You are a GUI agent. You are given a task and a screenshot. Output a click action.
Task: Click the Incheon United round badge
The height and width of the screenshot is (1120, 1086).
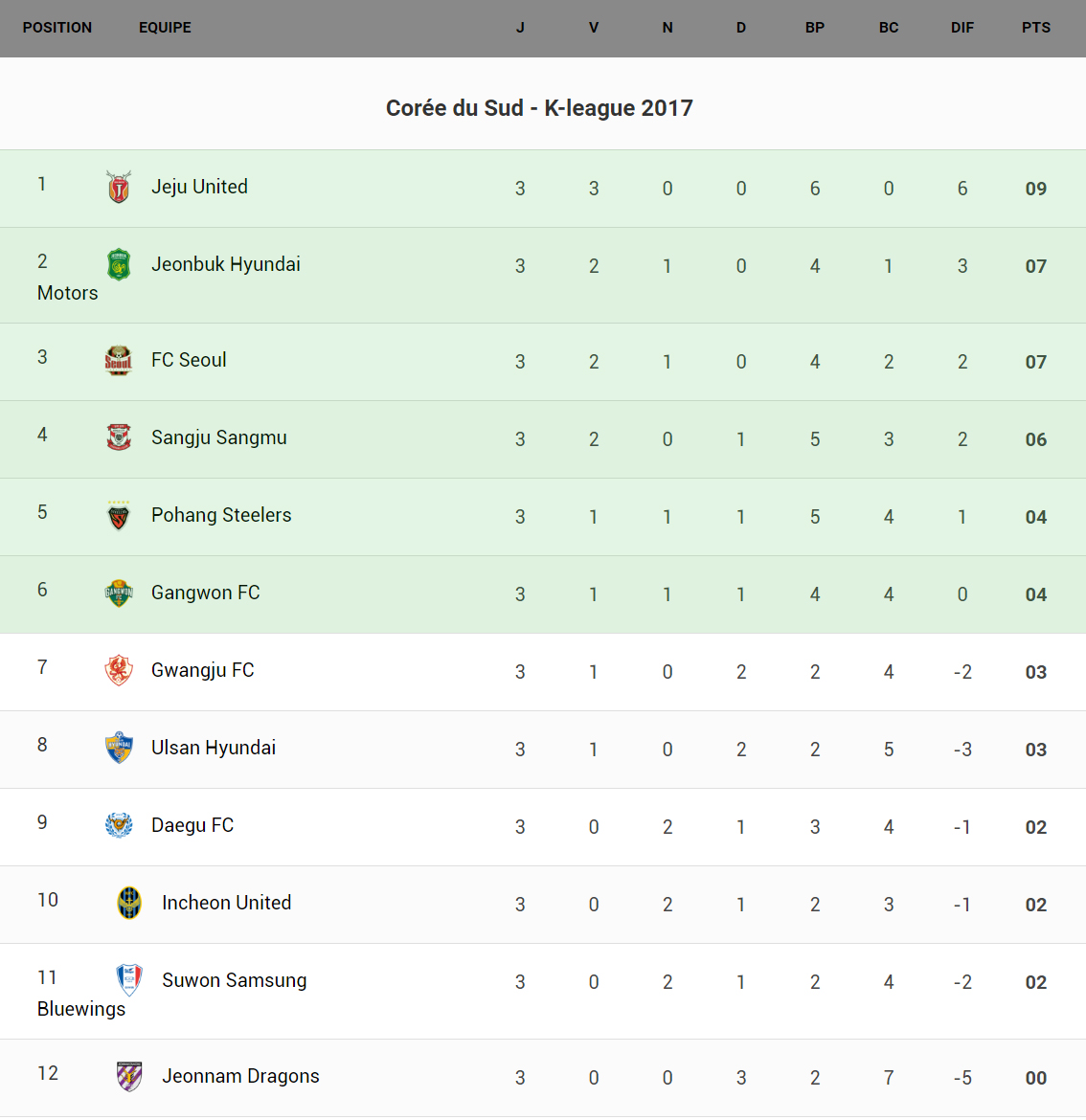129,904
